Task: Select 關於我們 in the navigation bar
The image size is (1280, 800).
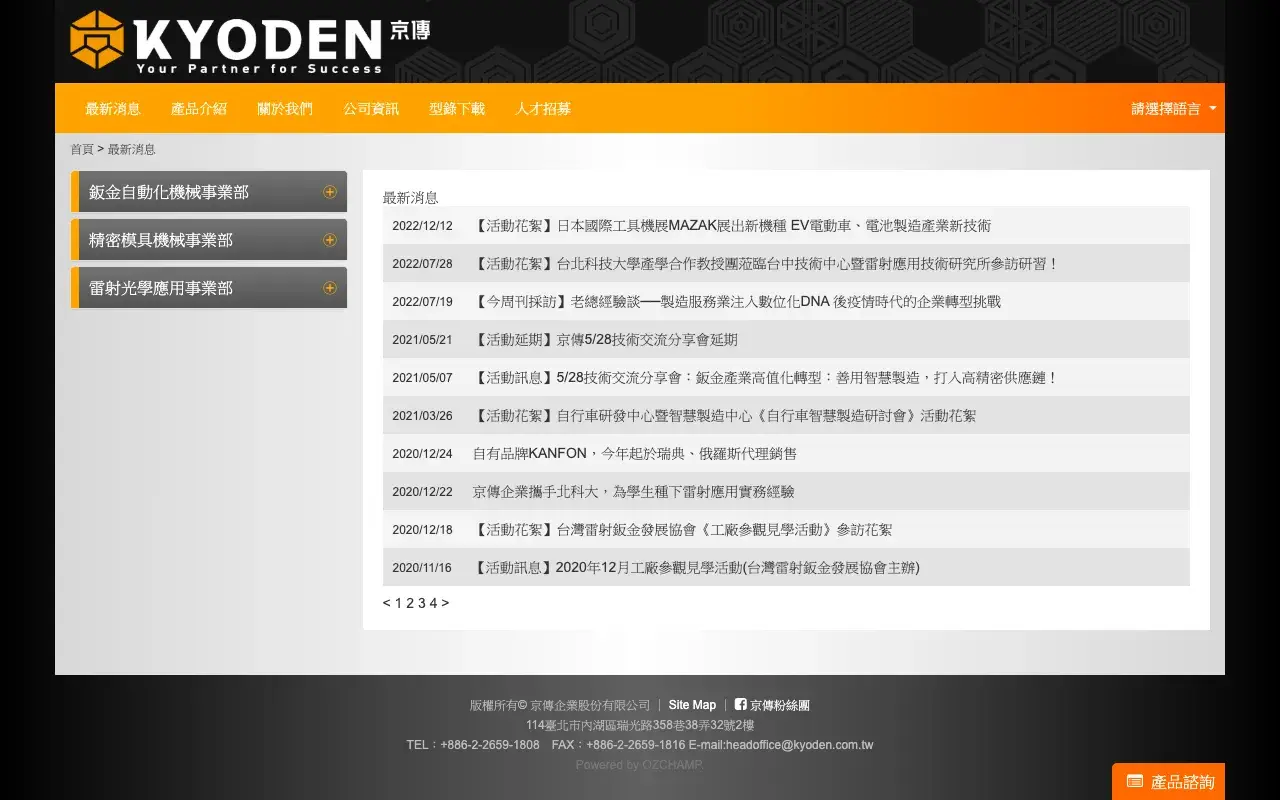Action: click(285, 109)
